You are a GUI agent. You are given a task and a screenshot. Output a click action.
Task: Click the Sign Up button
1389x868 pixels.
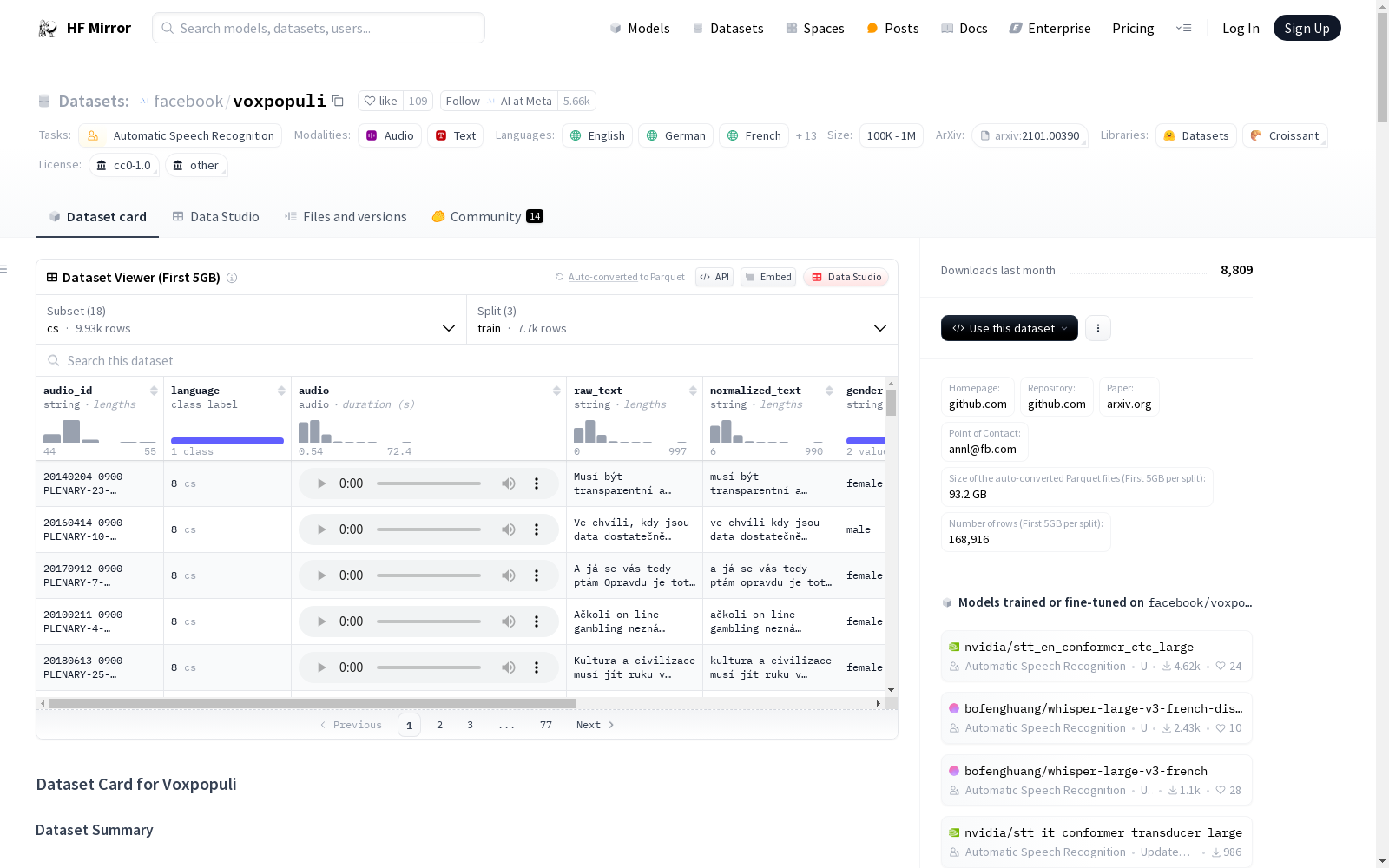tap(1307, 28)
